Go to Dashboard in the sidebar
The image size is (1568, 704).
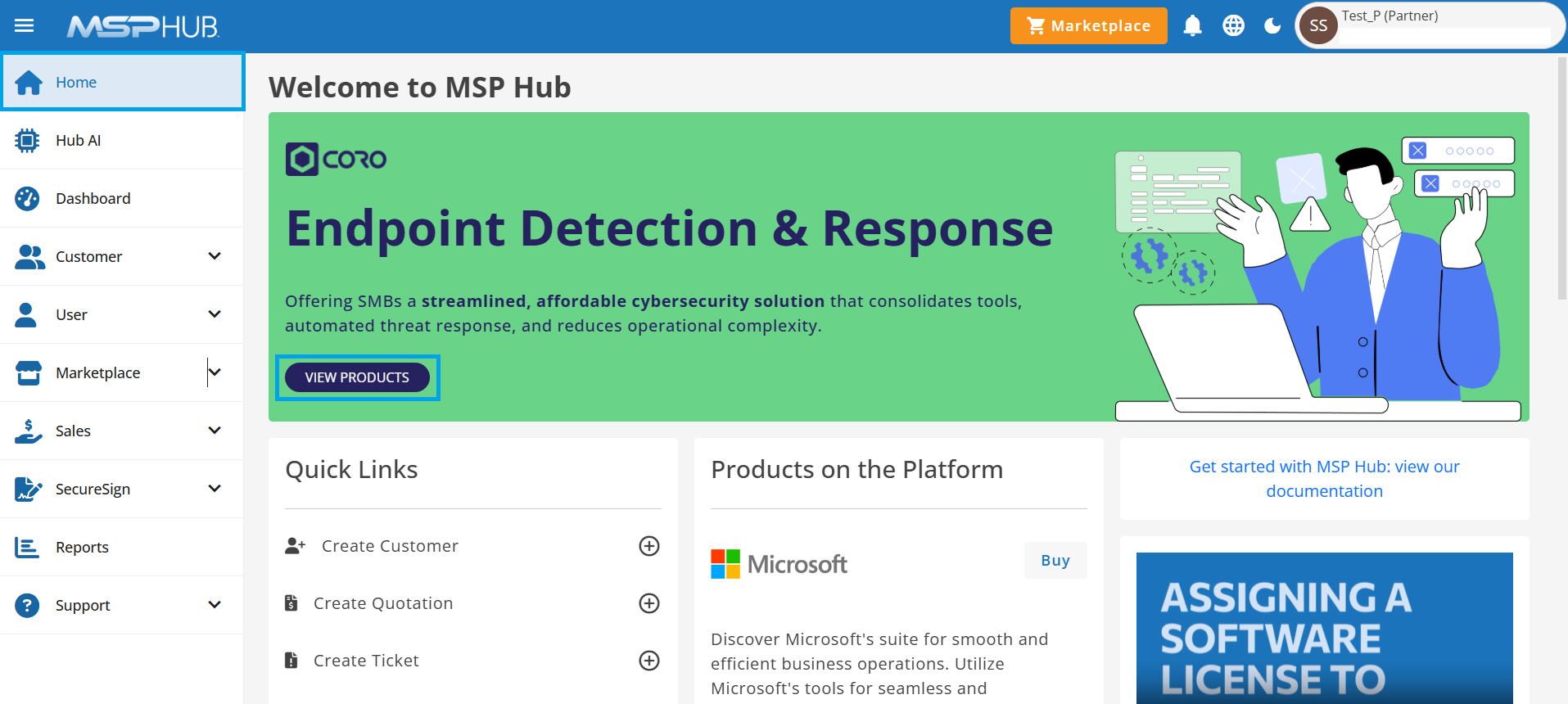122,198
